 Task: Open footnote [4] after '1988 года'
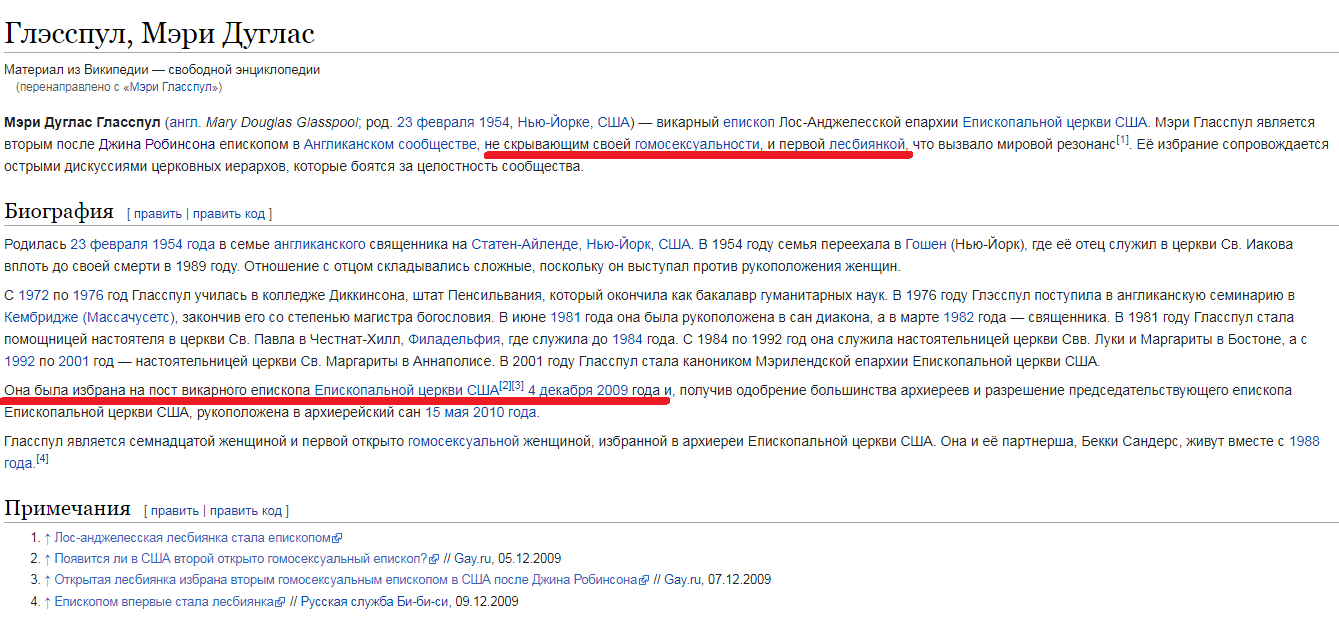click(x=42, y=459)
